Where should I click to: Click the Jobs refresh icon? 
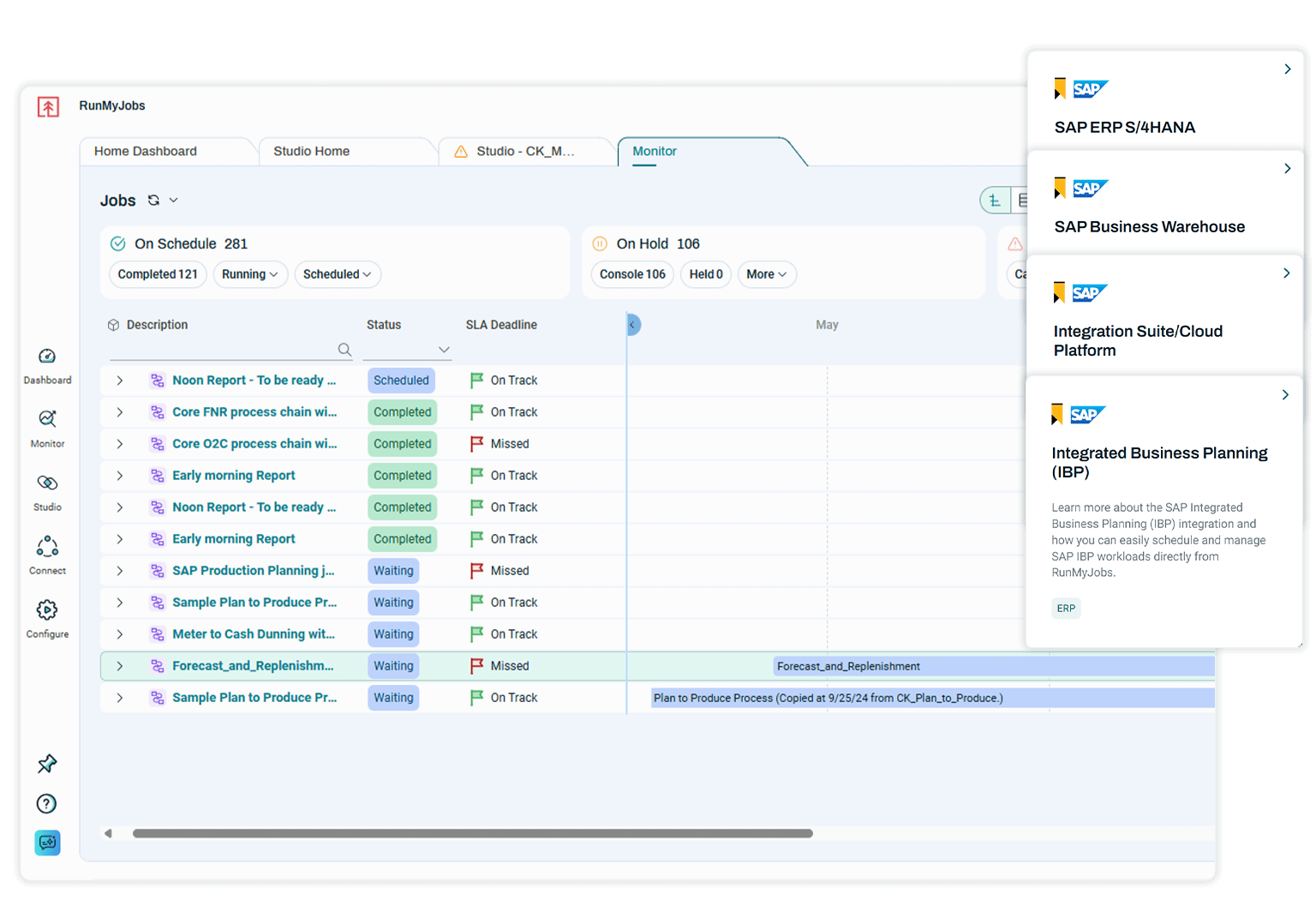[x=153, y=201]
